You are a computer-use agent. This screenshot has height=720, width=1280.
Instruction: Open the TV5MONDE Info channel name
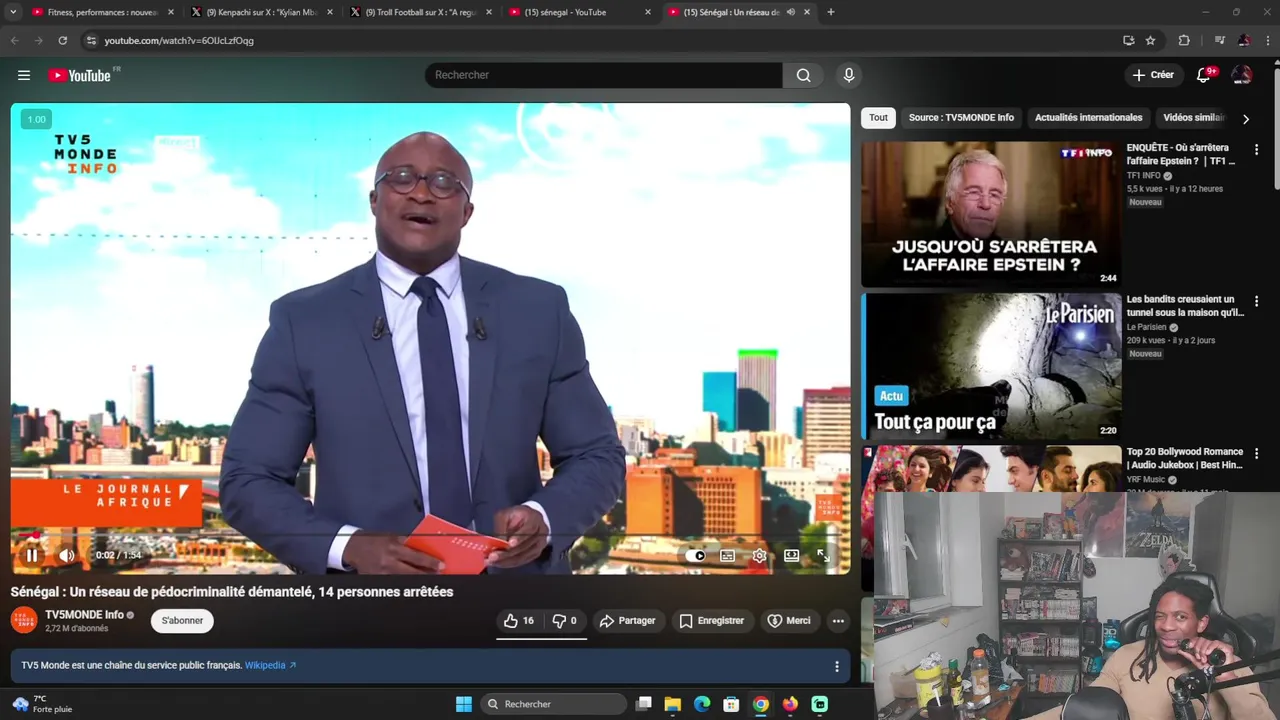[84, 615]
